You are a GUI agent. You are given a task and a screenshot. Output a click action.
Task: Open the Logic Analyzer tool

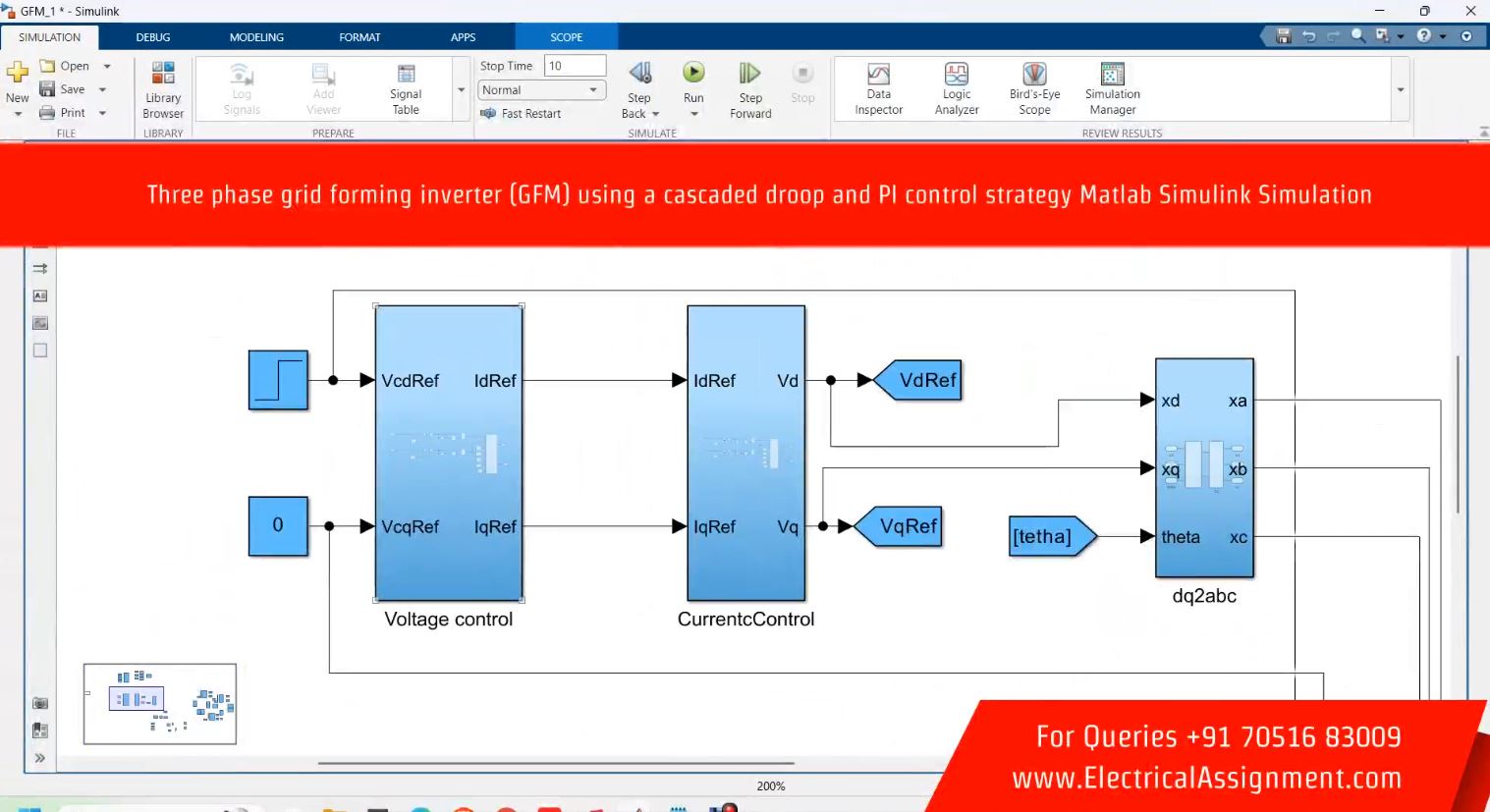[956, 88]
